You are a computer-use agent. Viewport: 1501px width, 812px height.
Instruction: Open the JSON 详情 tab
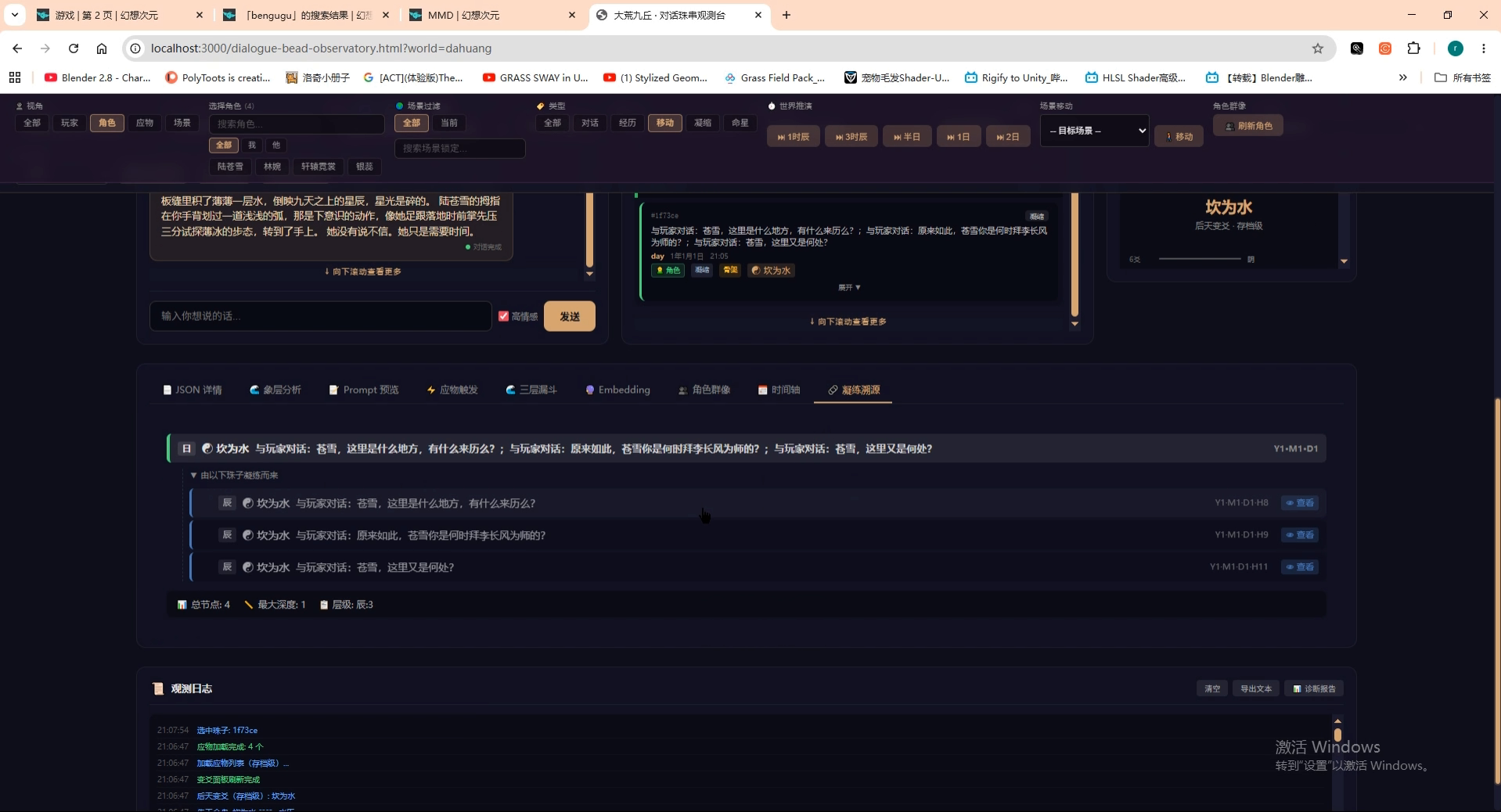pyautogui.click(x=193, y=390)
